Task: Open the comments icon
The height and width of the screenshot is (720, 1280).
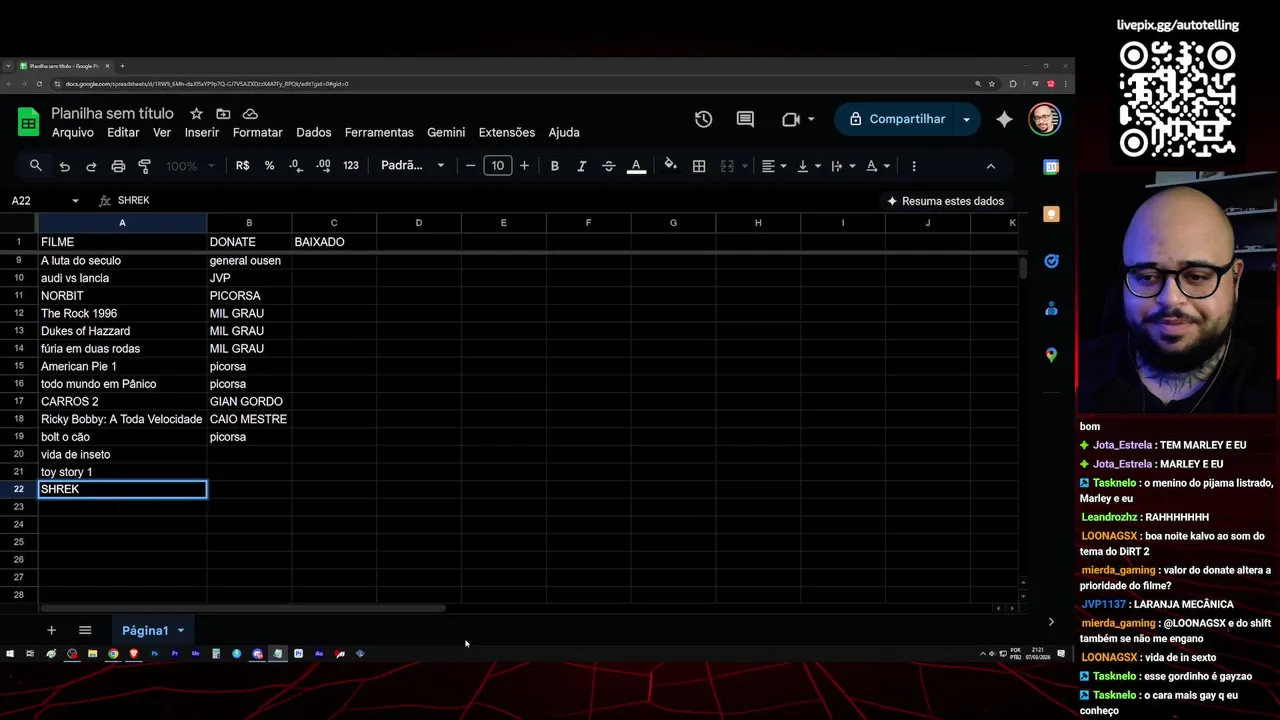Action: [745, 119]
